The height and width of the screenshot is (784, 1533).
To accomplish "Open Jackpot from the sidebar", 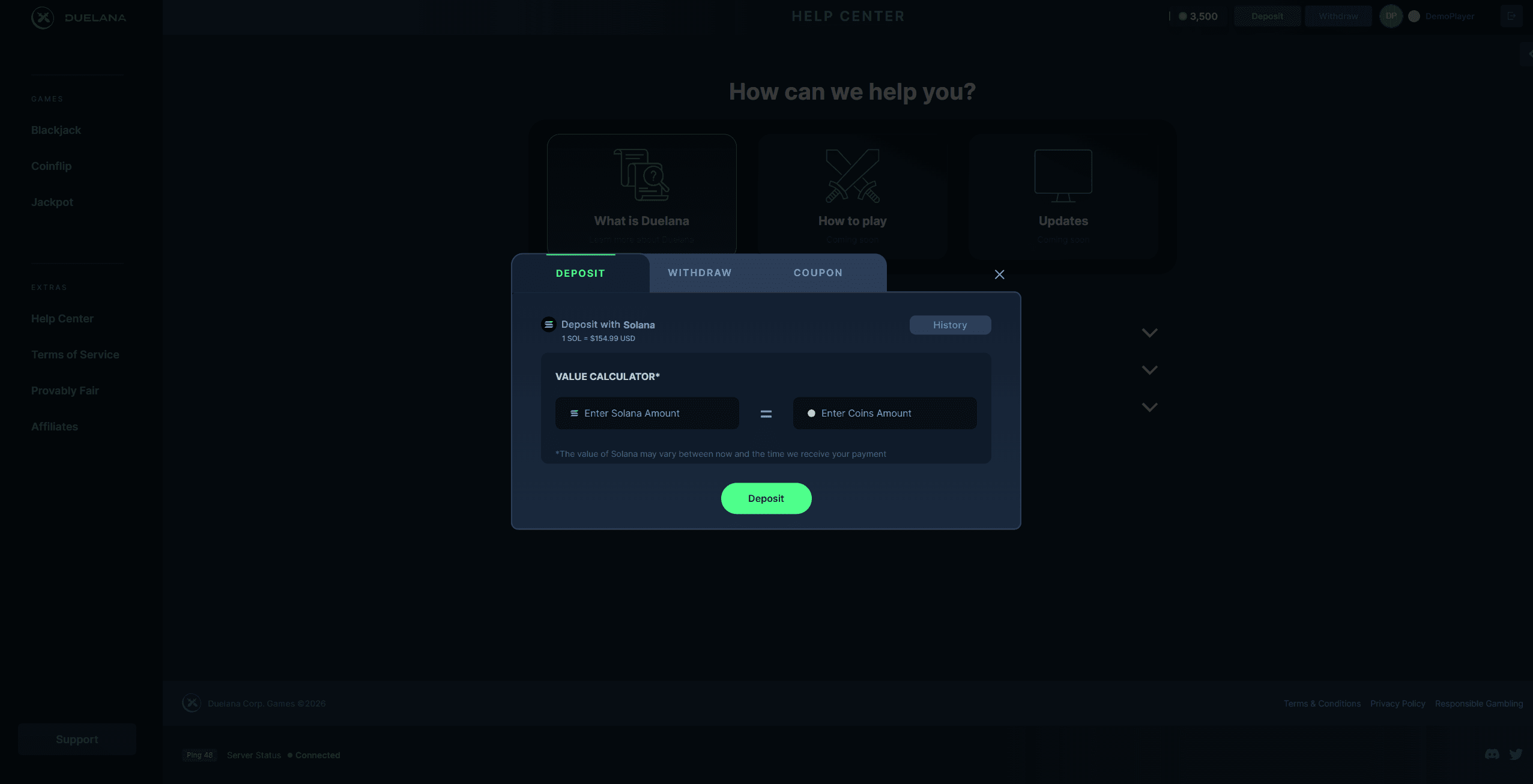I will [52, 202].
